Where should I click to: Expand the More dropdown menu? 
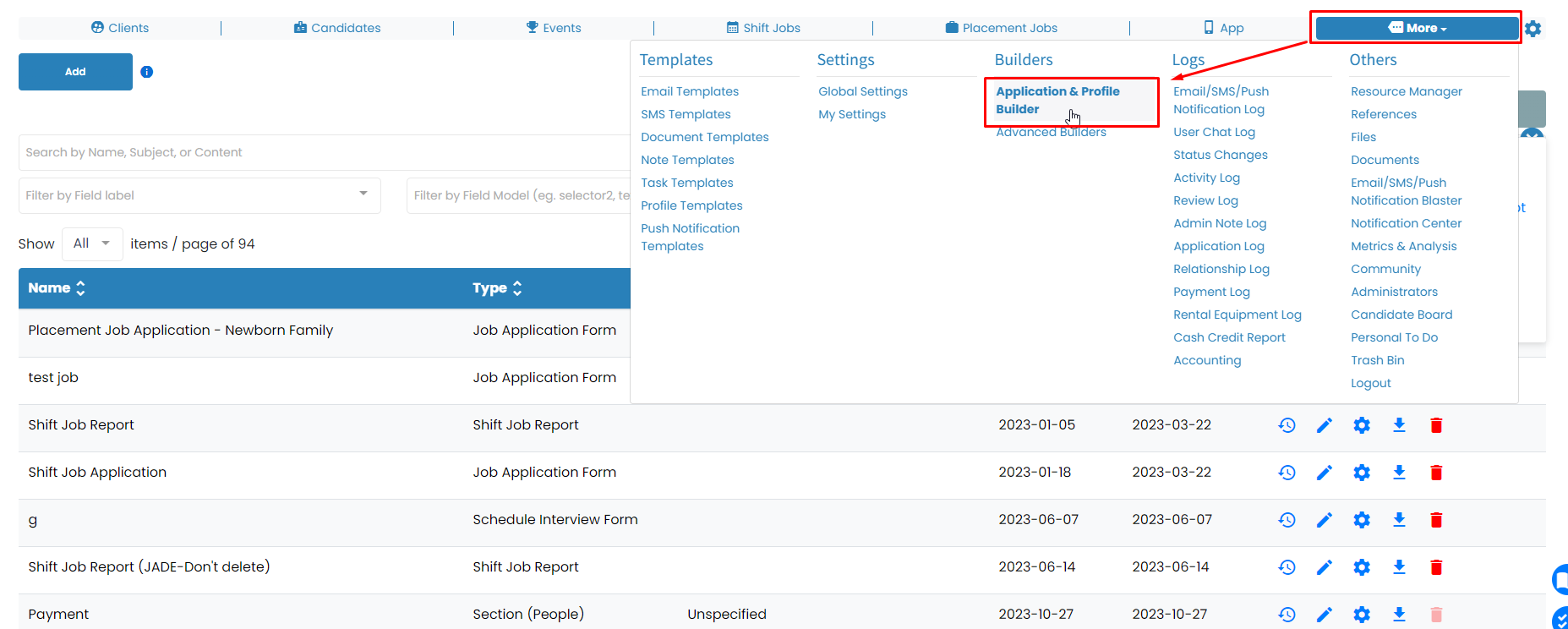1417,28
